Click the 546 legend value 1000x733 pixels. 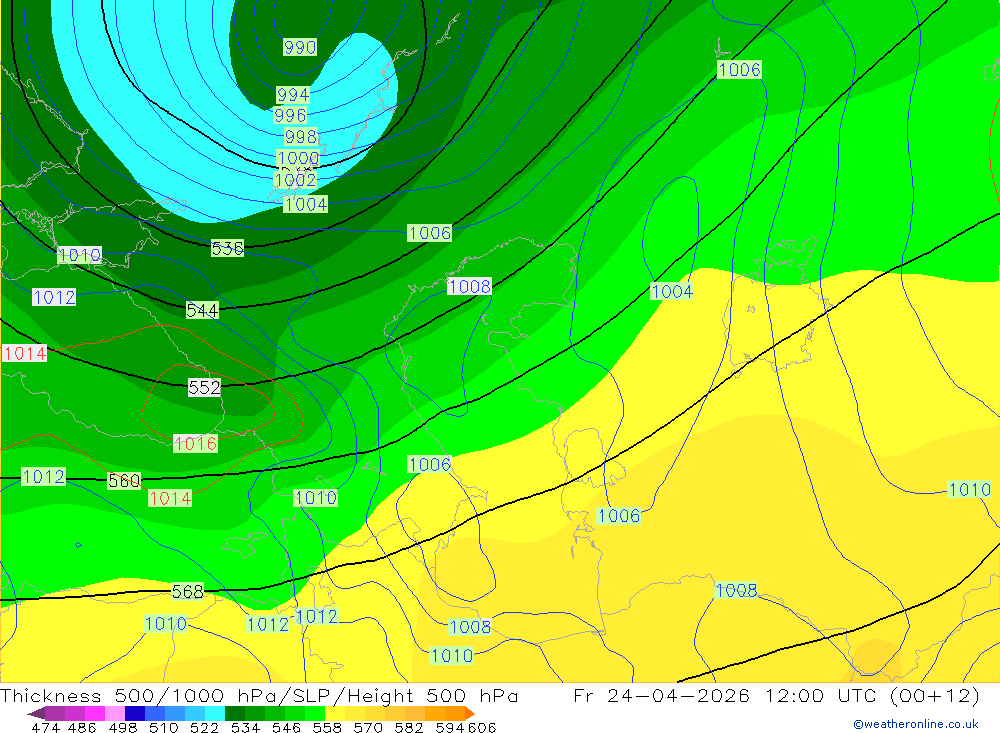click(286, 727)
